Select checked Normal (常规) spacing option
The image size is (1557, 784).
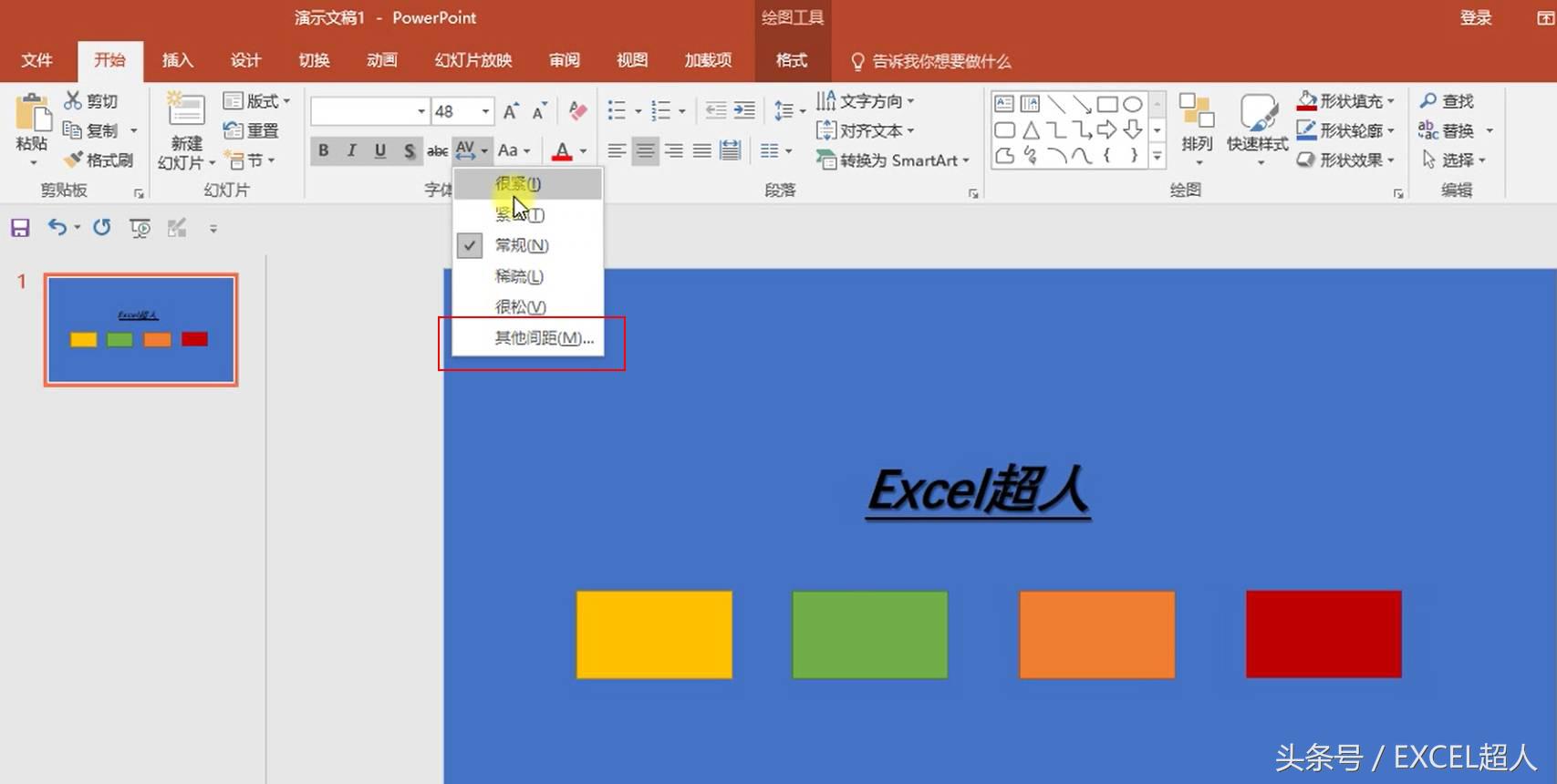click(528, 245)
